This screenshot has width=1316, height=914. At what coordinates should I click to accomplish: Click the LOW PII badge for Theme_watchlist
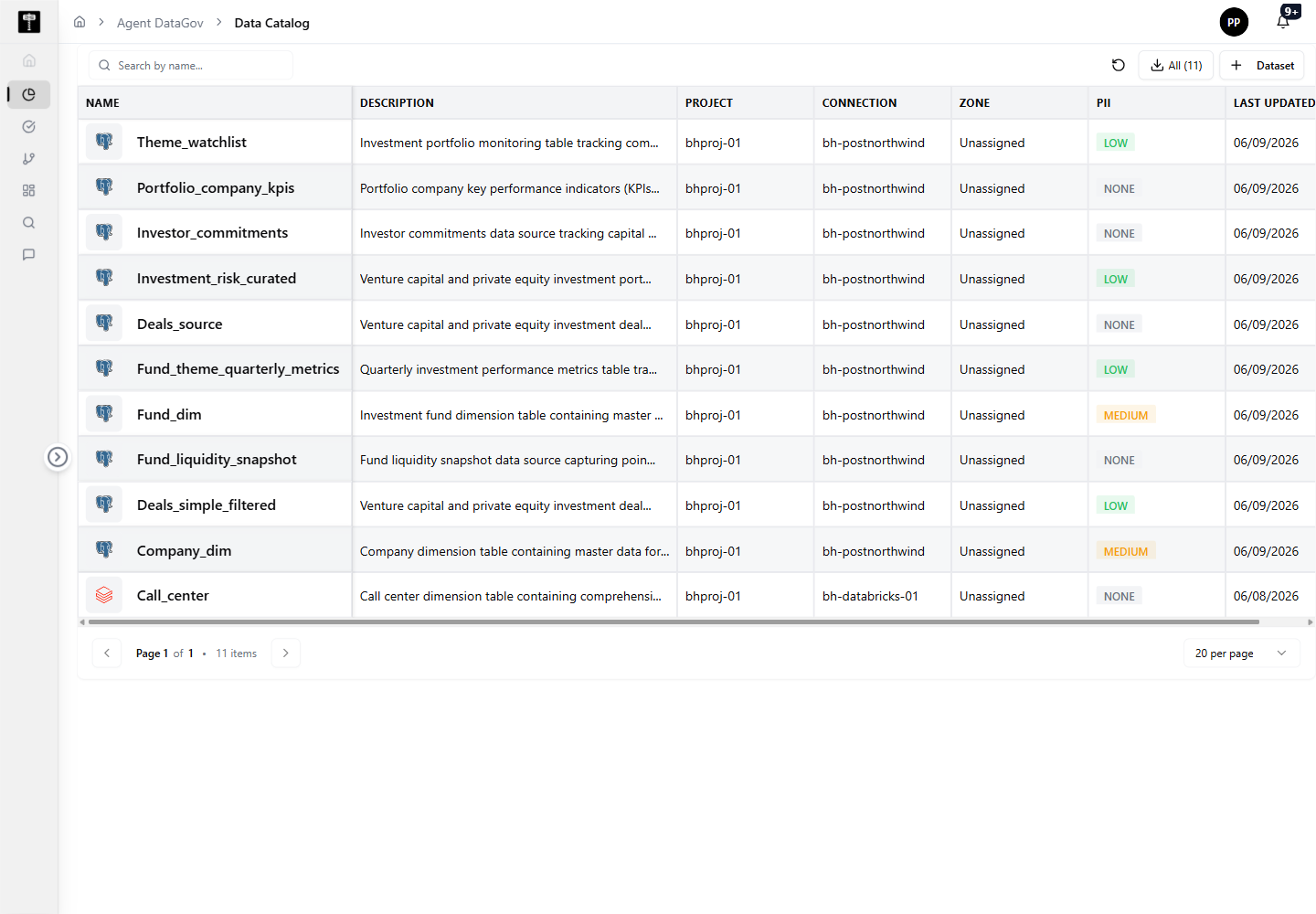tap(1116, 143)
